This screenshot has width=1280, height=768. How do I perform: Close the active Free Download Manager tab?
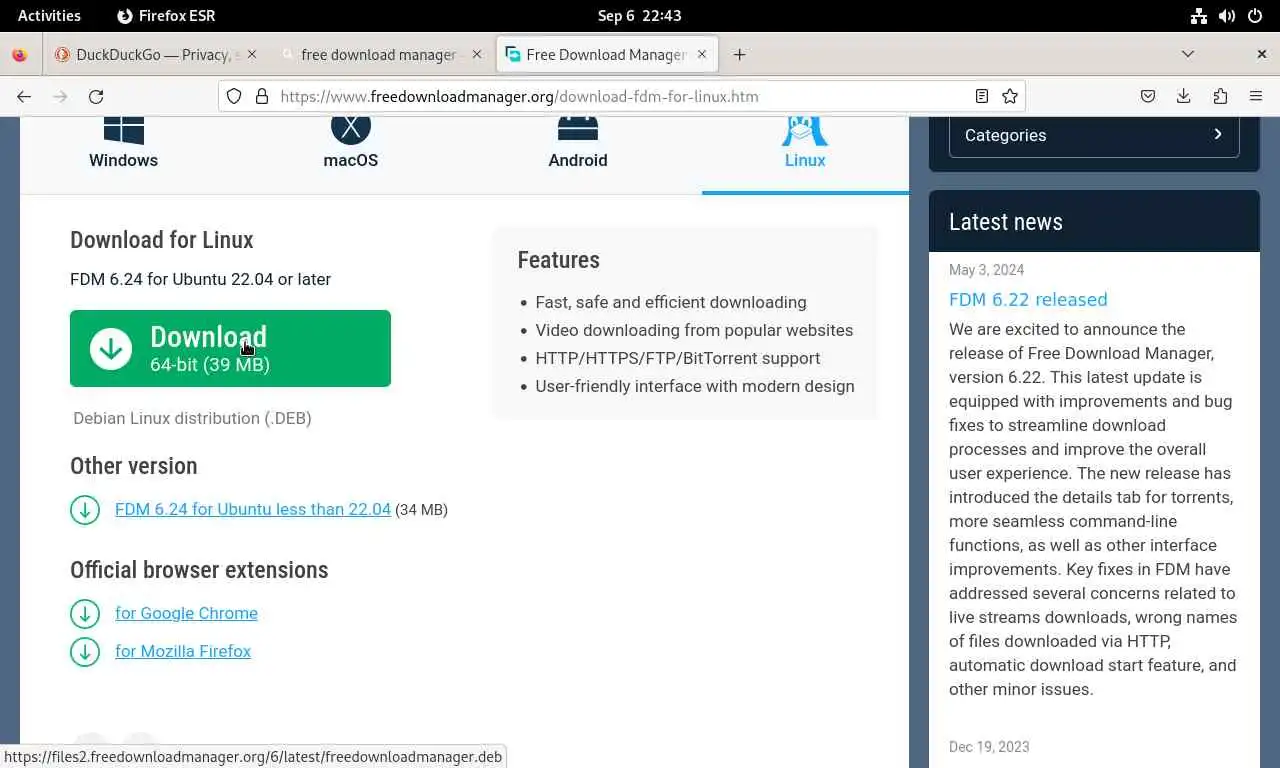[x=701, y=54]
